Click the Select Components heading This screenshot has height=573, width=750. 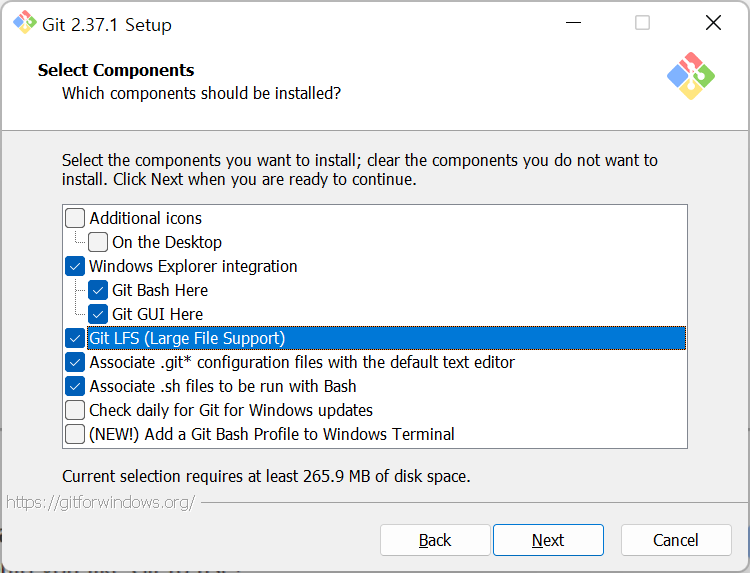tap(116, 70)
